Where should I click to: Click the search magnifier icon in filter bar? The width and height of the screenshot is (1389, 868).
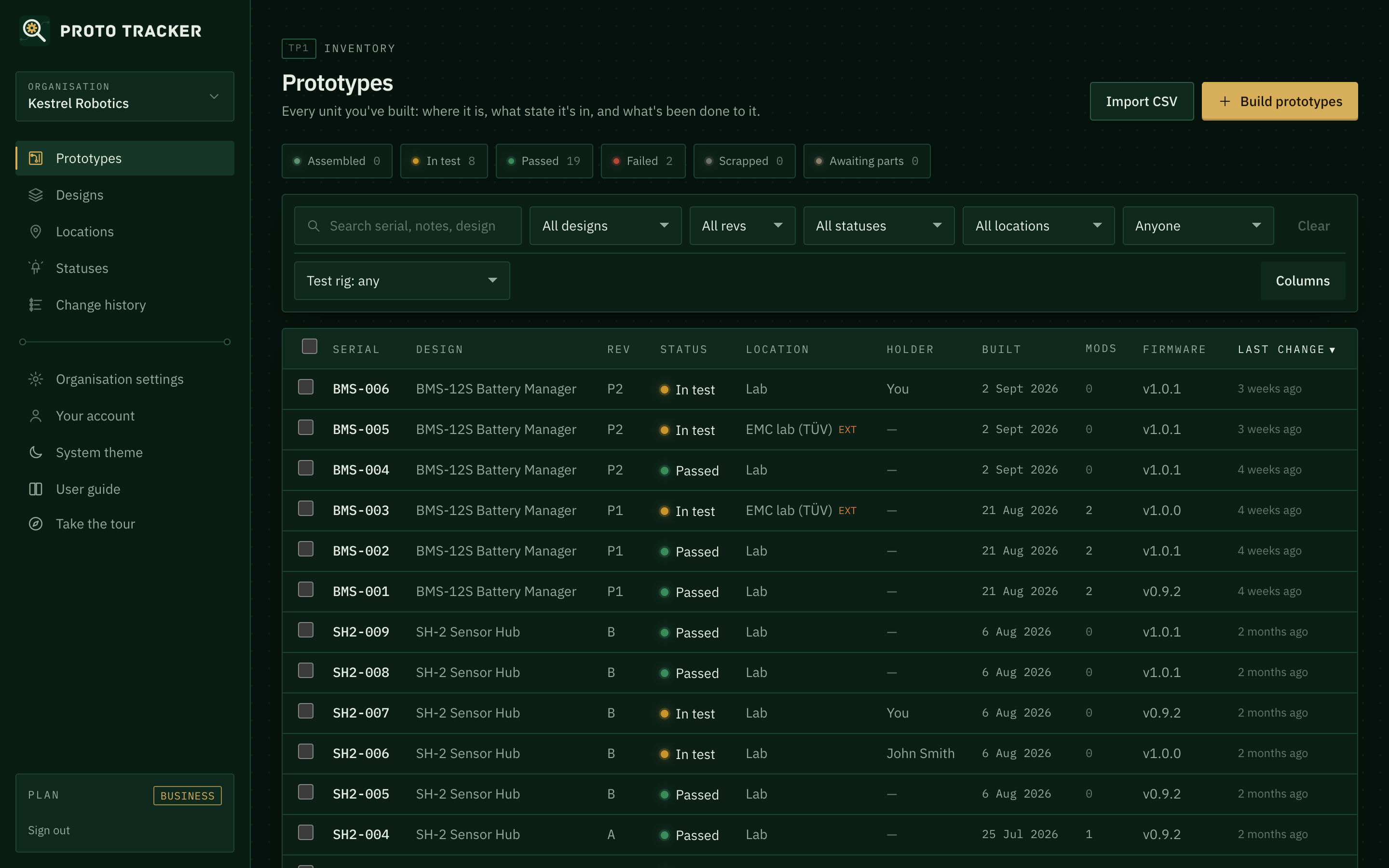(x=313, y=226)
